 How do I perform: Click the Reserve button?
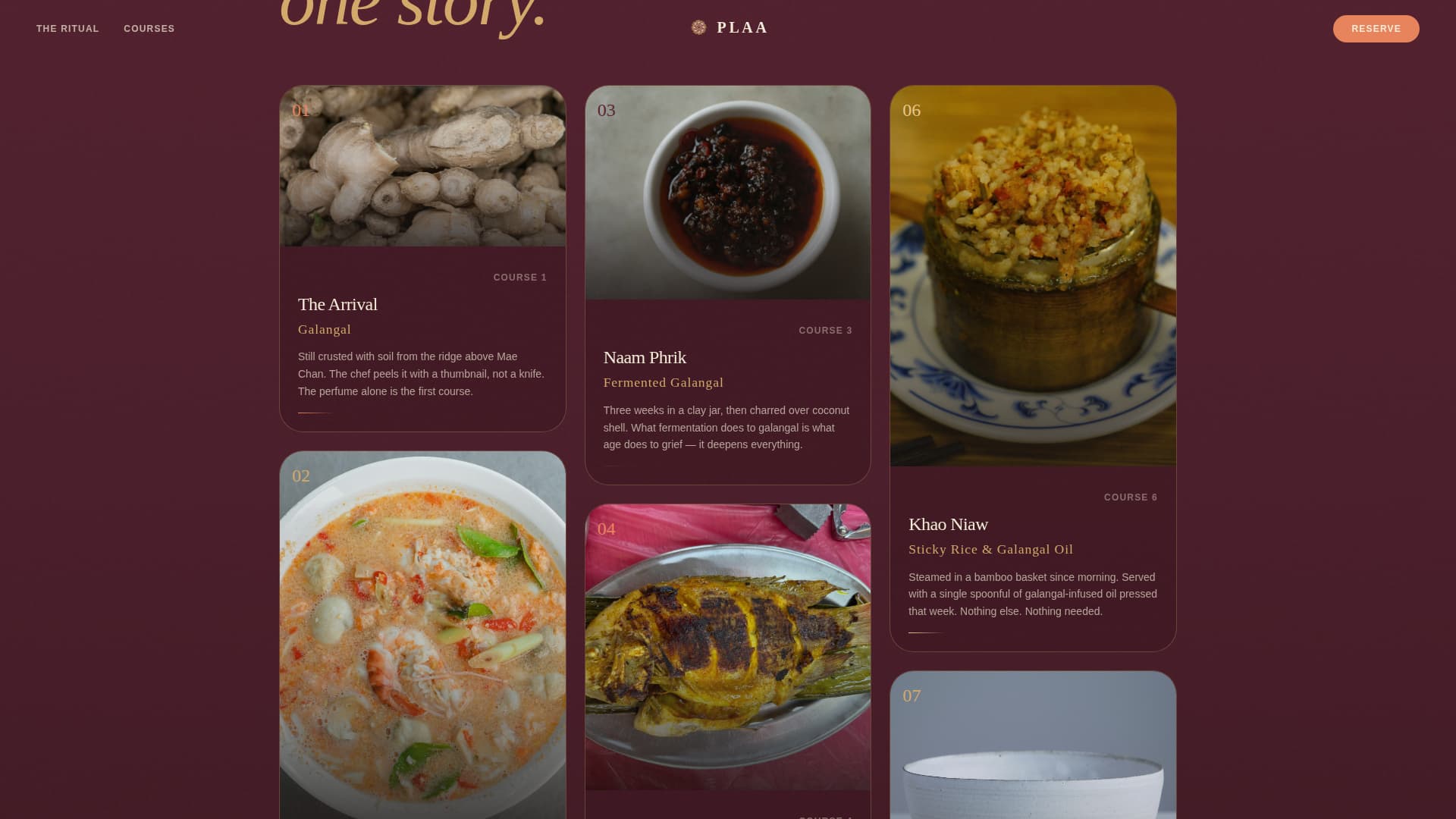[1376, 29]
